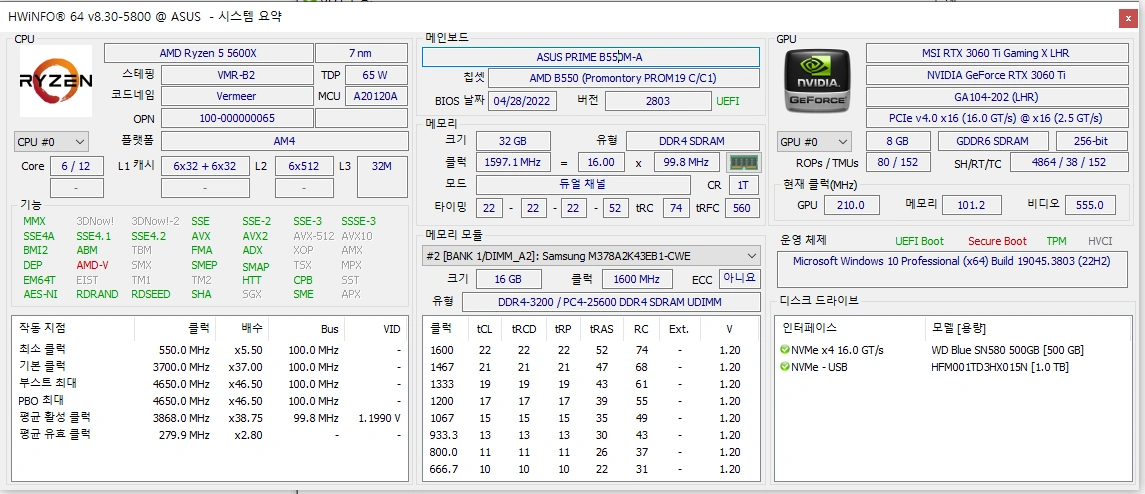
Task: Click the AM4 platform value
Action: click(285, 141)
